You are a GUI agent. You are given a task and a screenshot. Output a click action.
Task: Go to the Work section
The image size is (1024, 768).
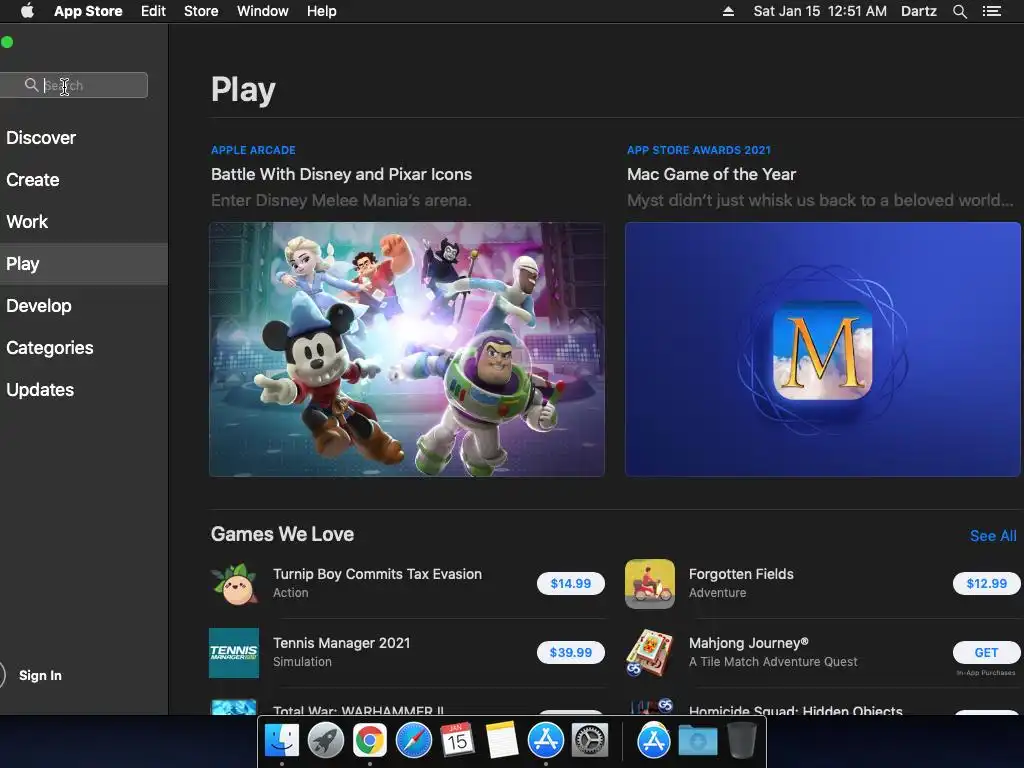coord(27,221)
